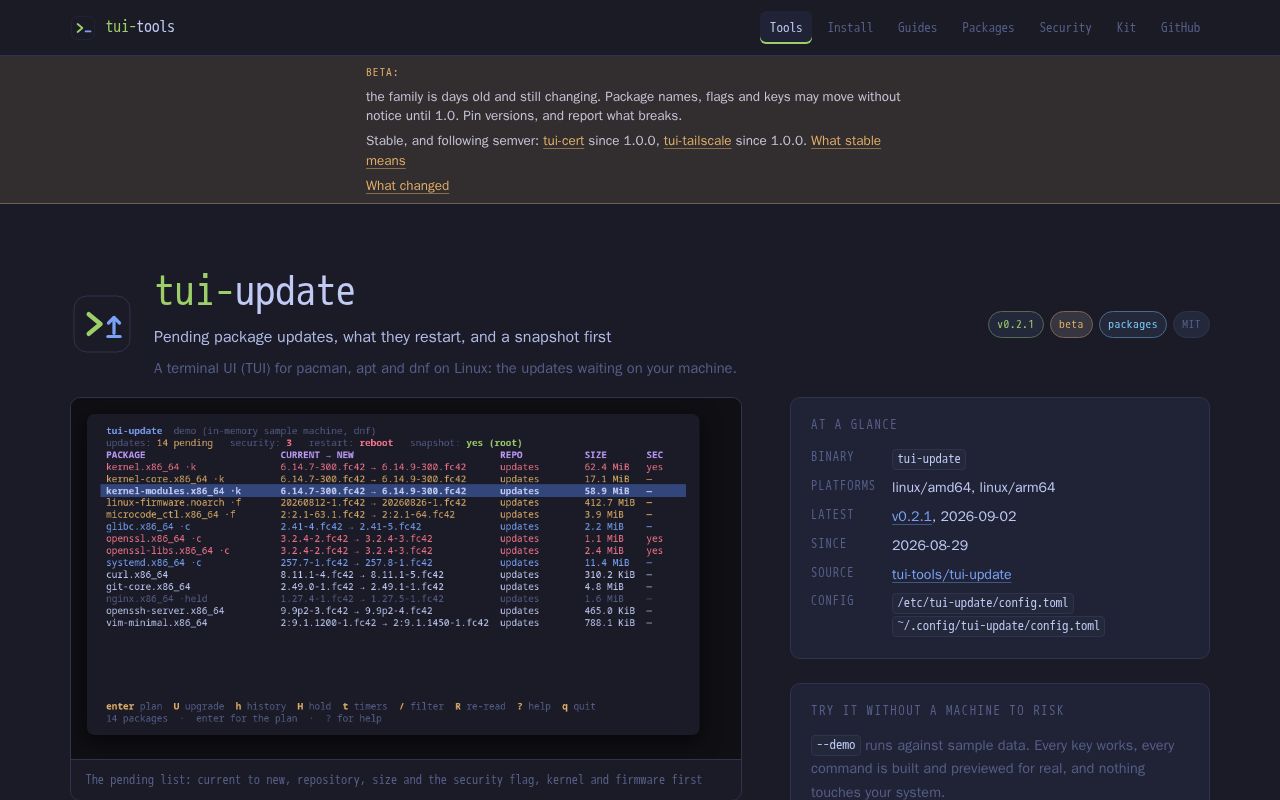Image resolution: width=1280 pixels, height=800 pixels.
Task: Click the tui-update binary name chip
Action: click(928, 459)
